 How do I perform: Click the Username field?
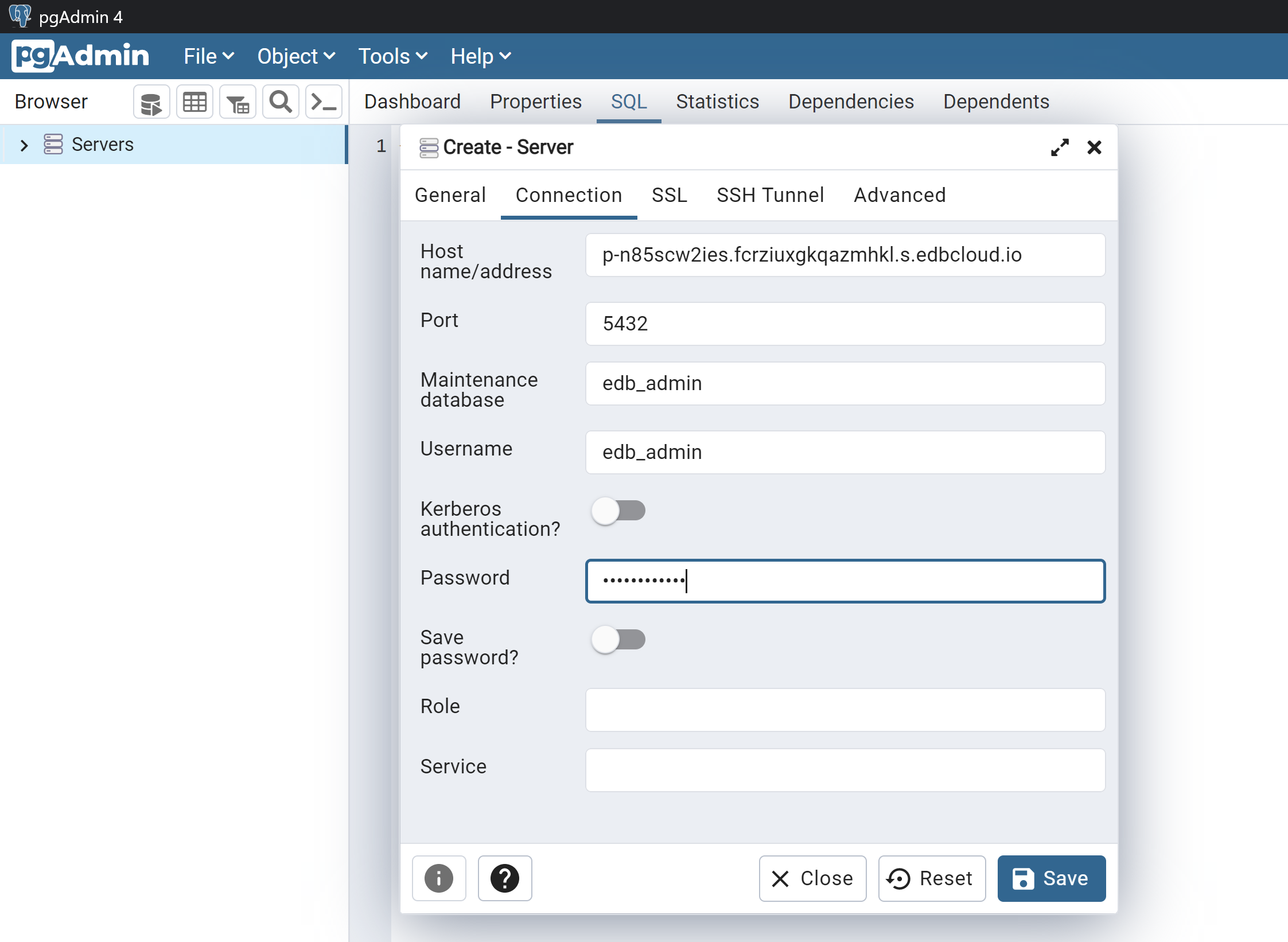845,452
